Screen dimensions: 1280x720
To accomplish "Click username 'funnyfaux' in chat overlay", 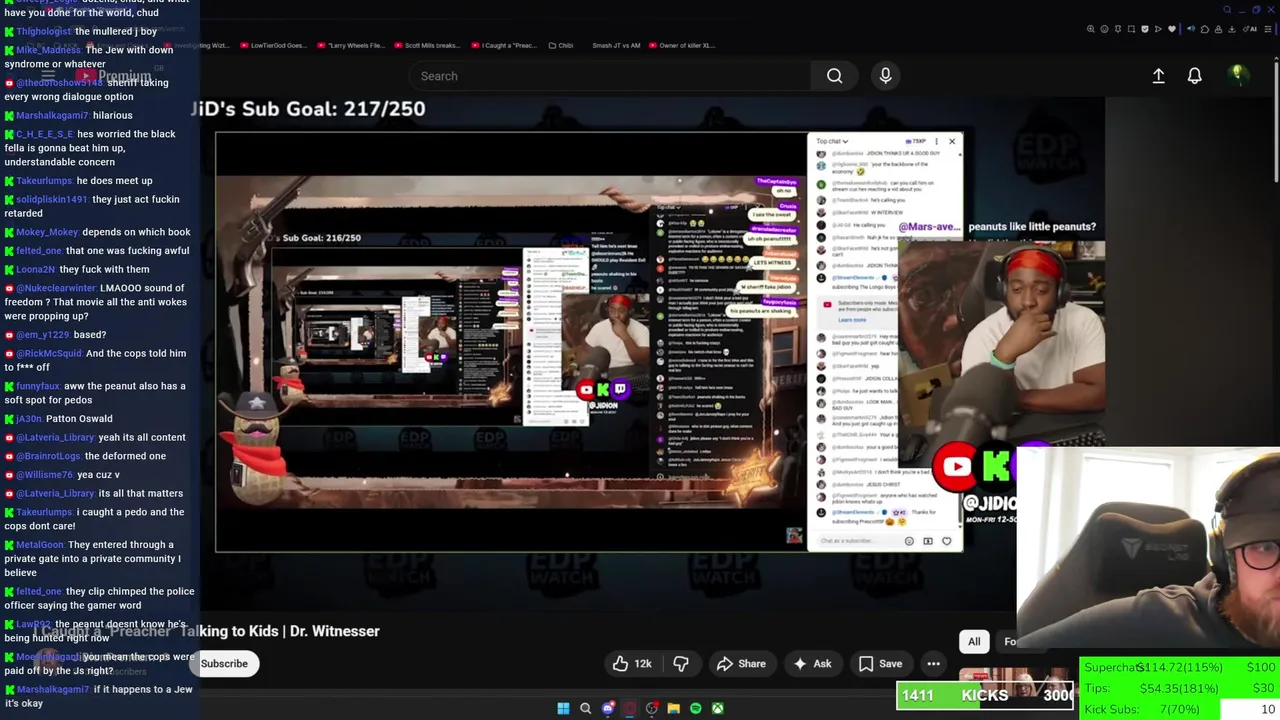I will point(39,386).
